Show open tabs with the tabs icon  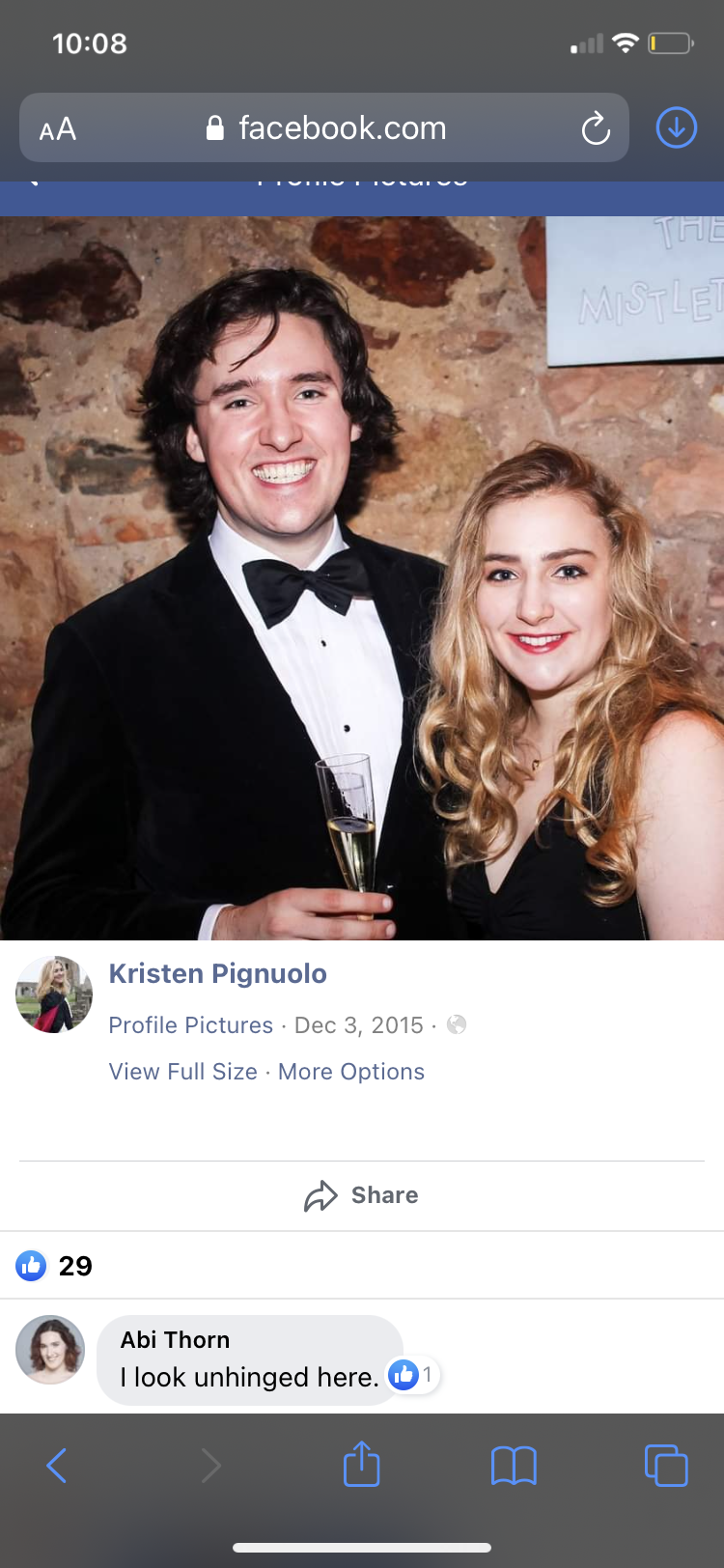[x=666, y=1465]
